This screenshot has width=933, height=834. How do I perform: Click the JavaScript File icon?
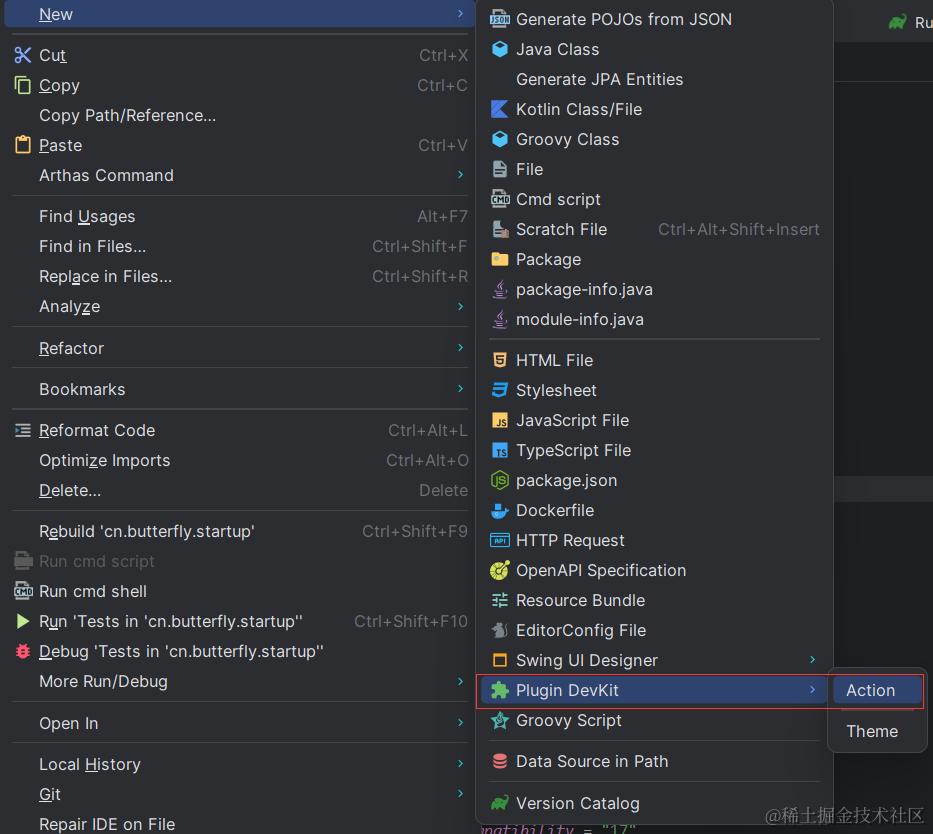(x=500, y=420)
